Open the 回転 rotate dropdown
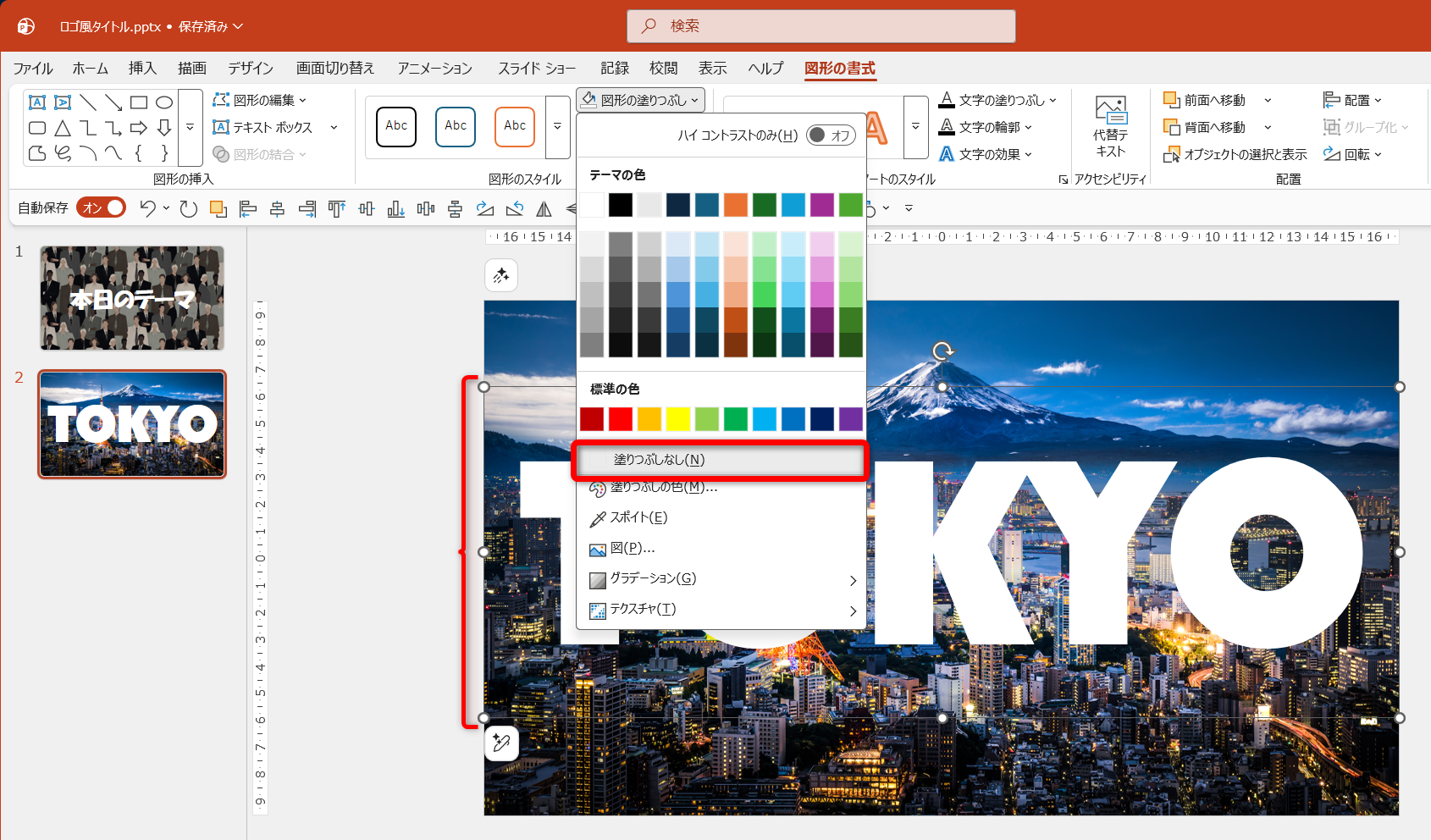 tap(1353, 155)
